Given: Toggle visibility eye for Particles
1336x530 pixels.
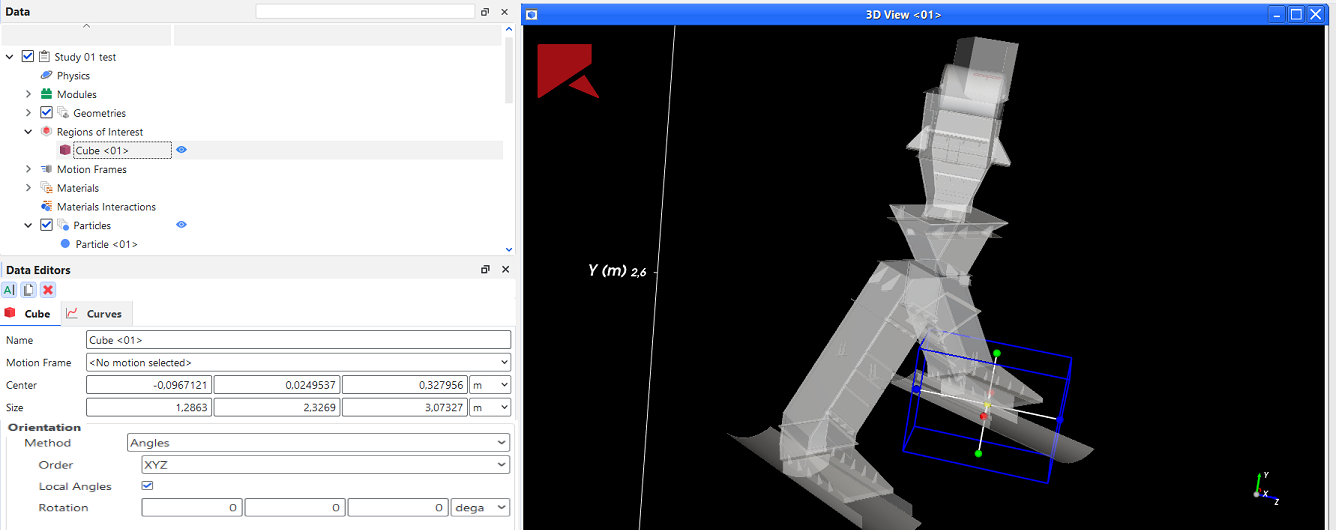Looking at the screenshot, I should pos(182,225).
